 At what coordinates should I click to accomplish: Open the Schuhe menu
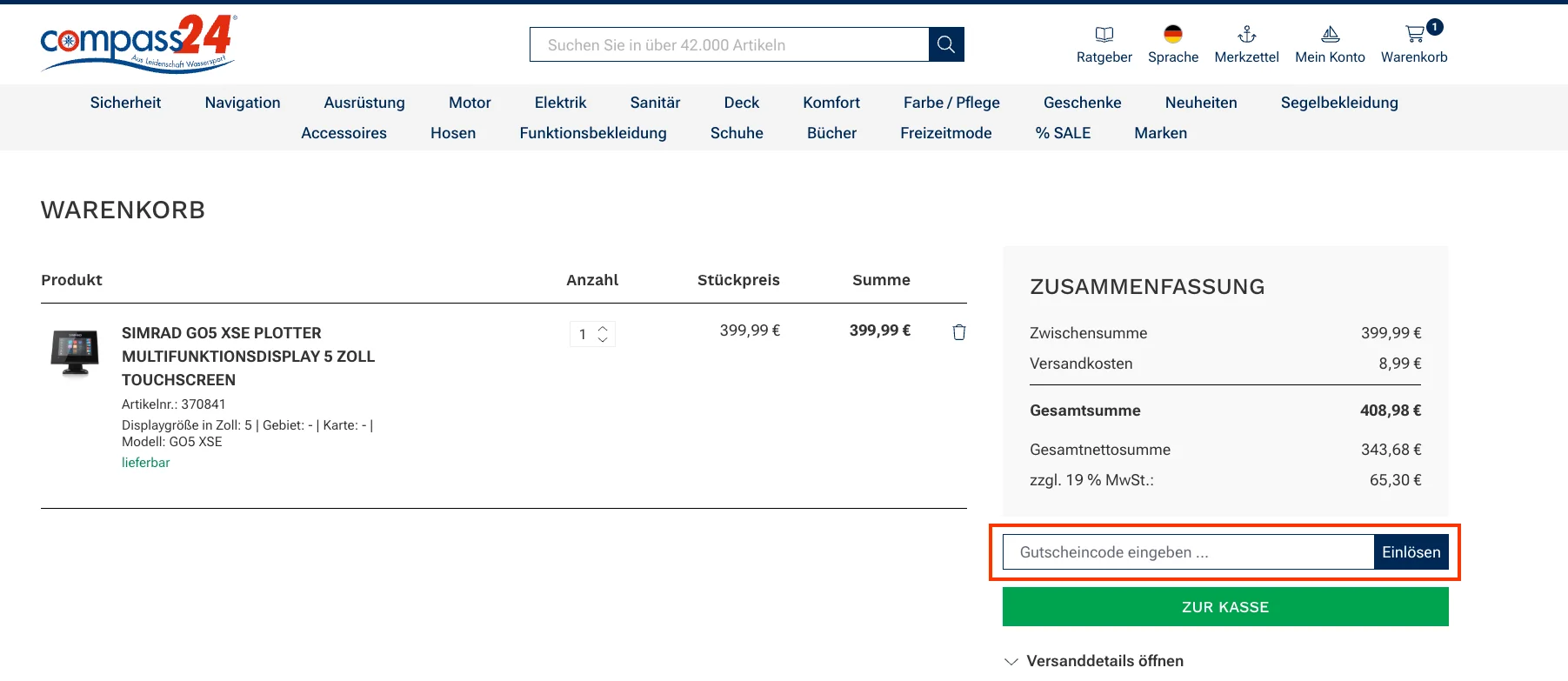[x=737, y=133]
